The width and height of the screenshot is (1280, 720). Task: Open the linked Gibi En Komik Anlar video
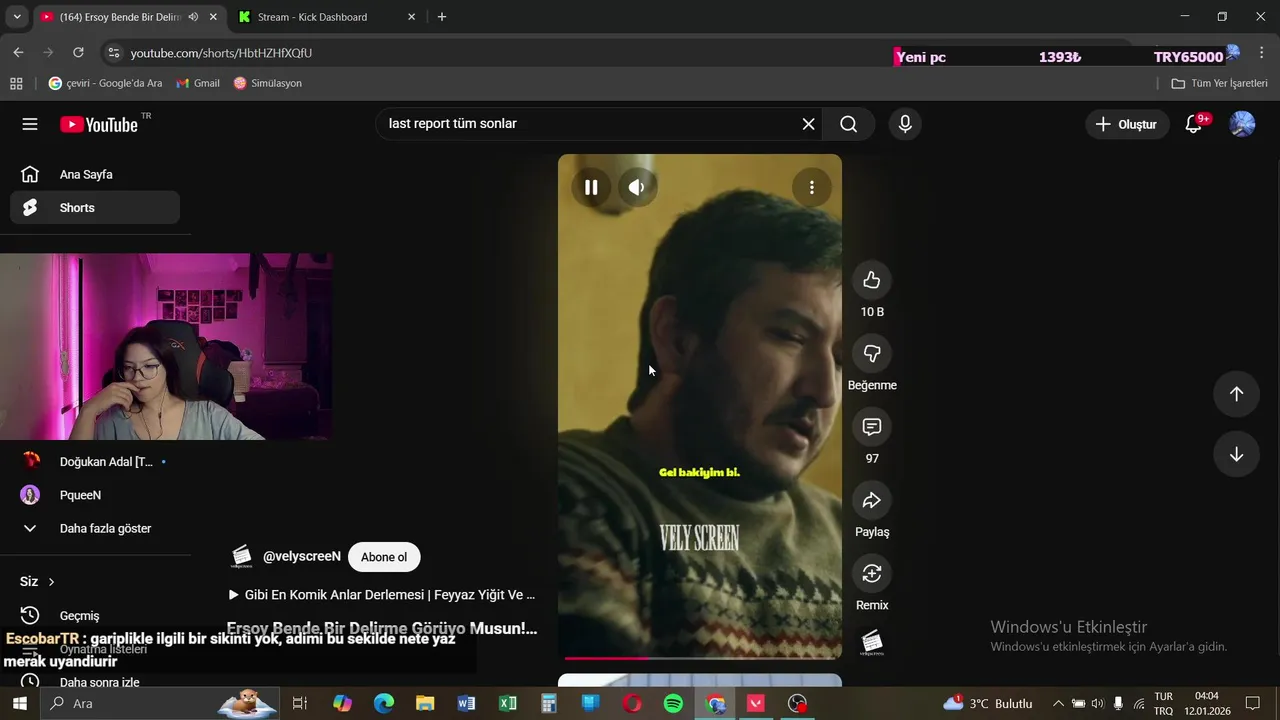tap(383, 595)
